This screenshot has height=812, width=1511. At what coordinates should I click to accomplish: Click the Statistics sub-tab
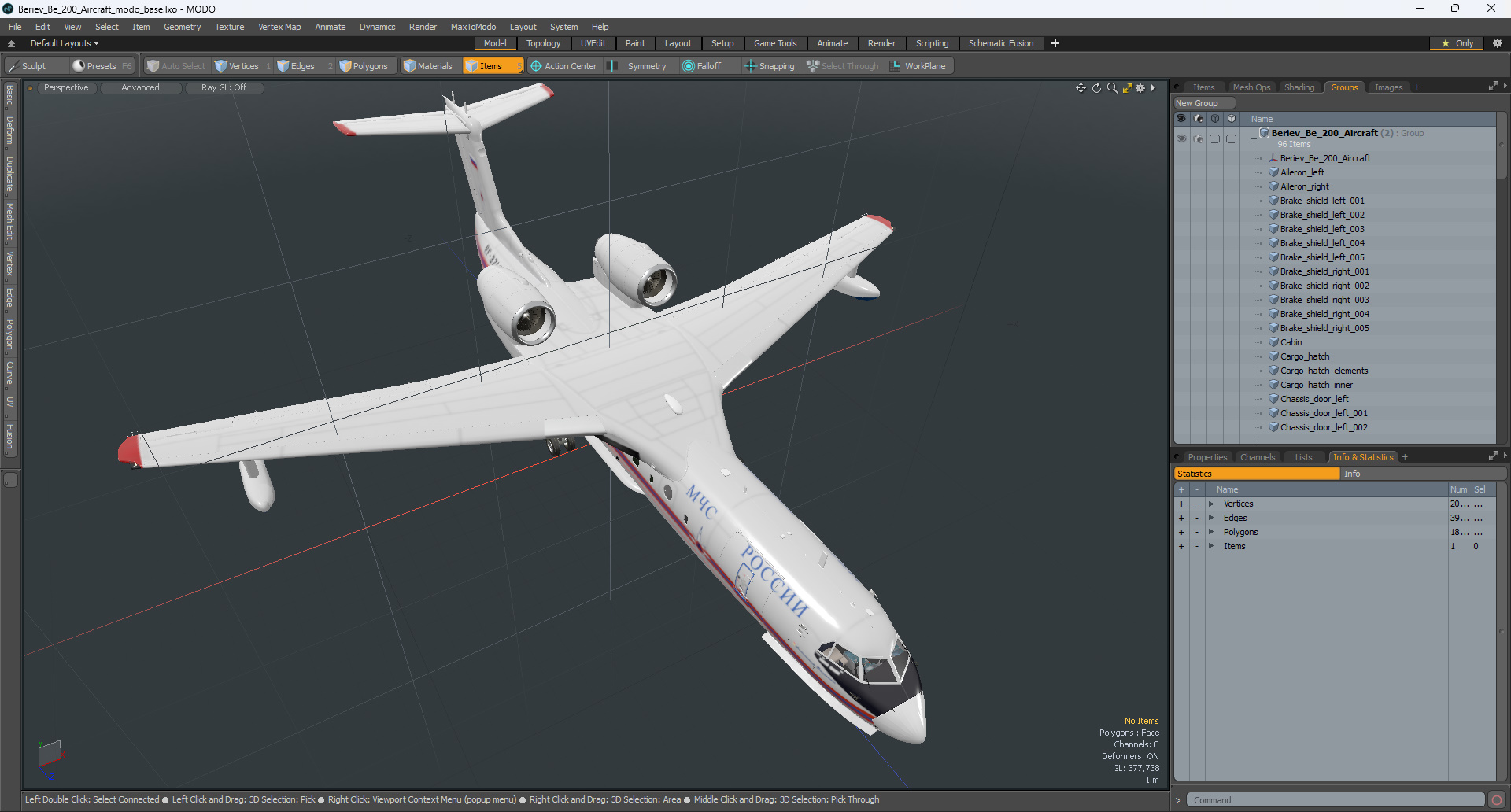pos(1257,474)
